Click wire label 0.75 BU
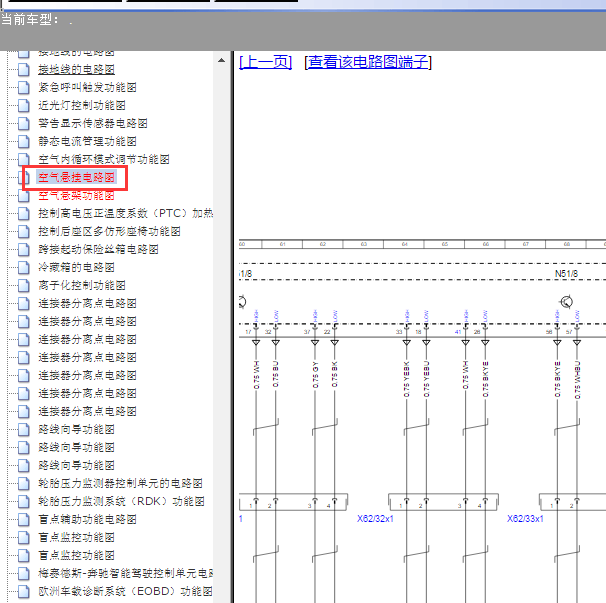Viewport: 606px width, 603px height. click(x=276, y=374)
